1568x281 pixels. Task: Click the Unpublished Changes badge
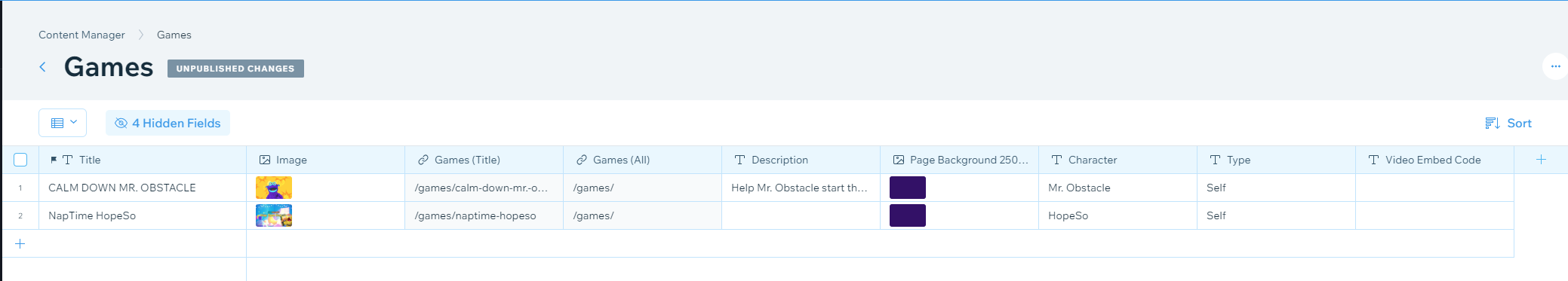(235, 69)
